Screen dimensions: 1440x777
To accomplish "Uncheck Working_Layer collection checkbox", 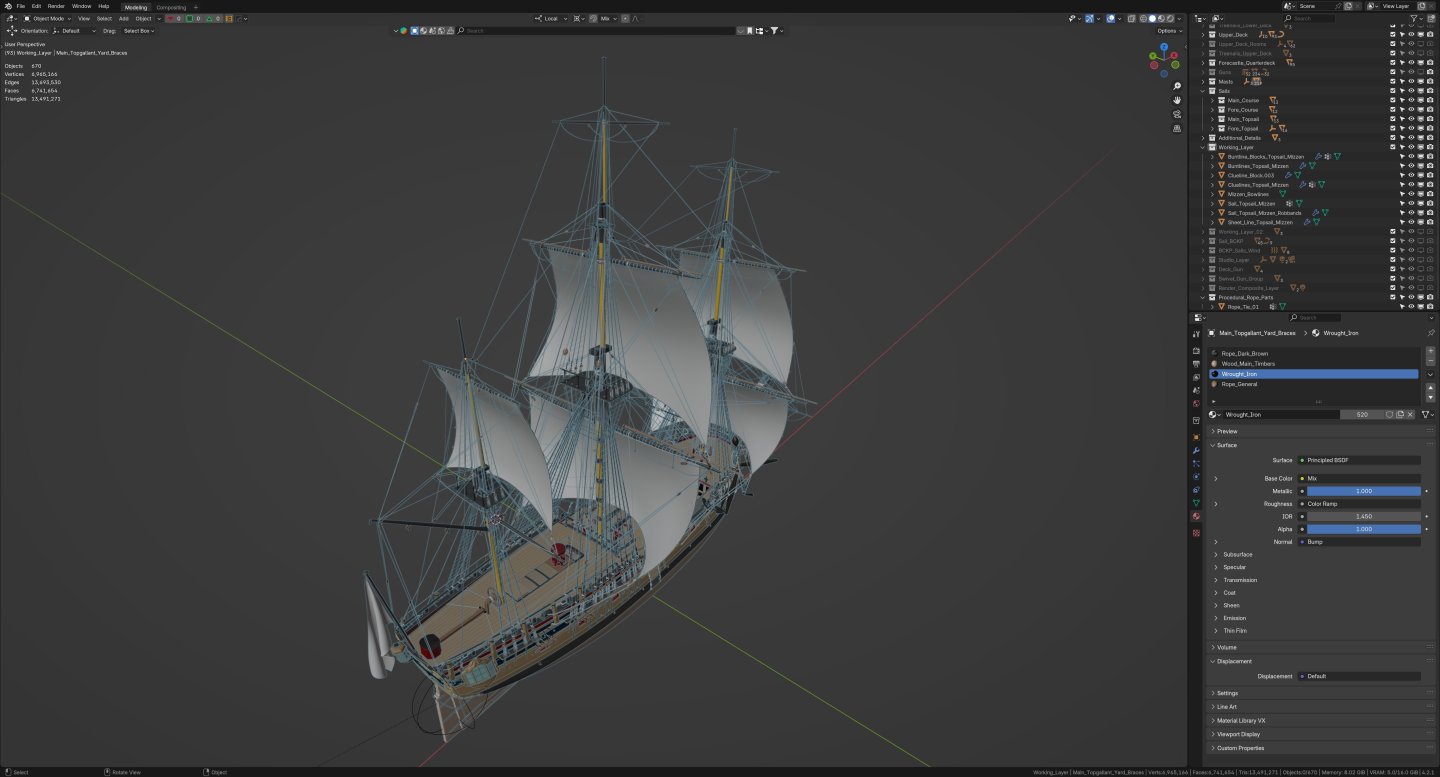I will pyautogui.click(x=1392, y=147).
